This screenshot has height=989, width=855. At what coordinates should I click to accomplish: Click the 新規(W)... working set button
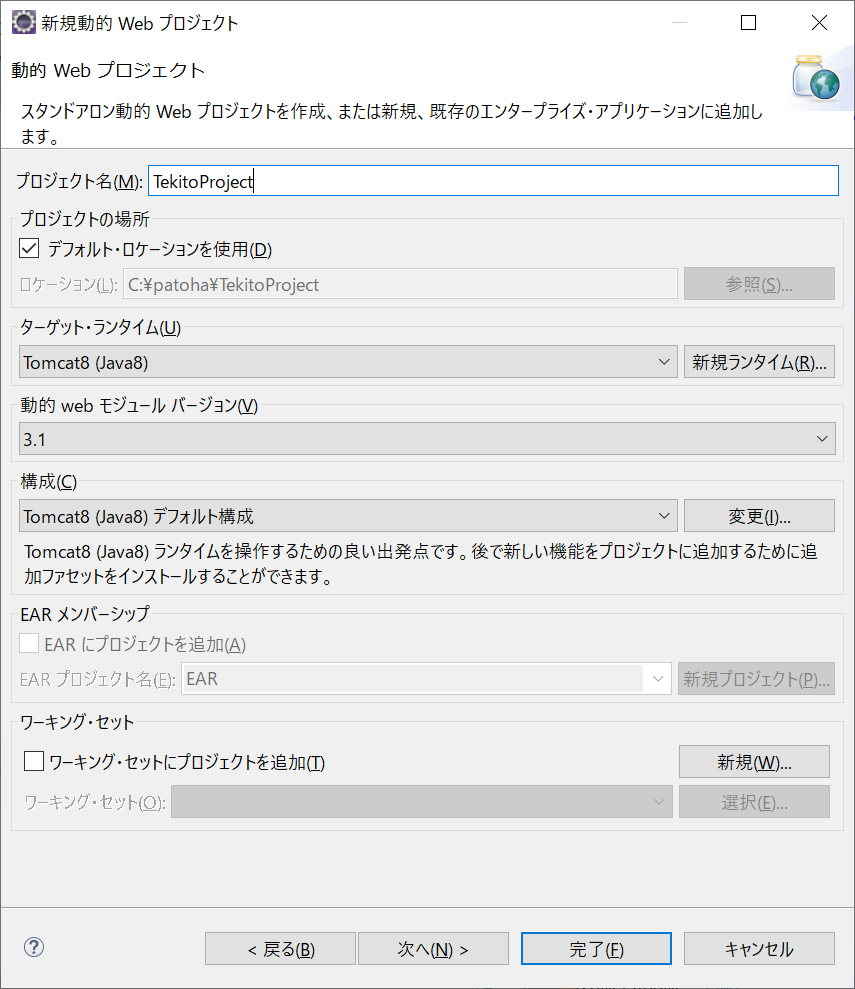click(754, 762)
